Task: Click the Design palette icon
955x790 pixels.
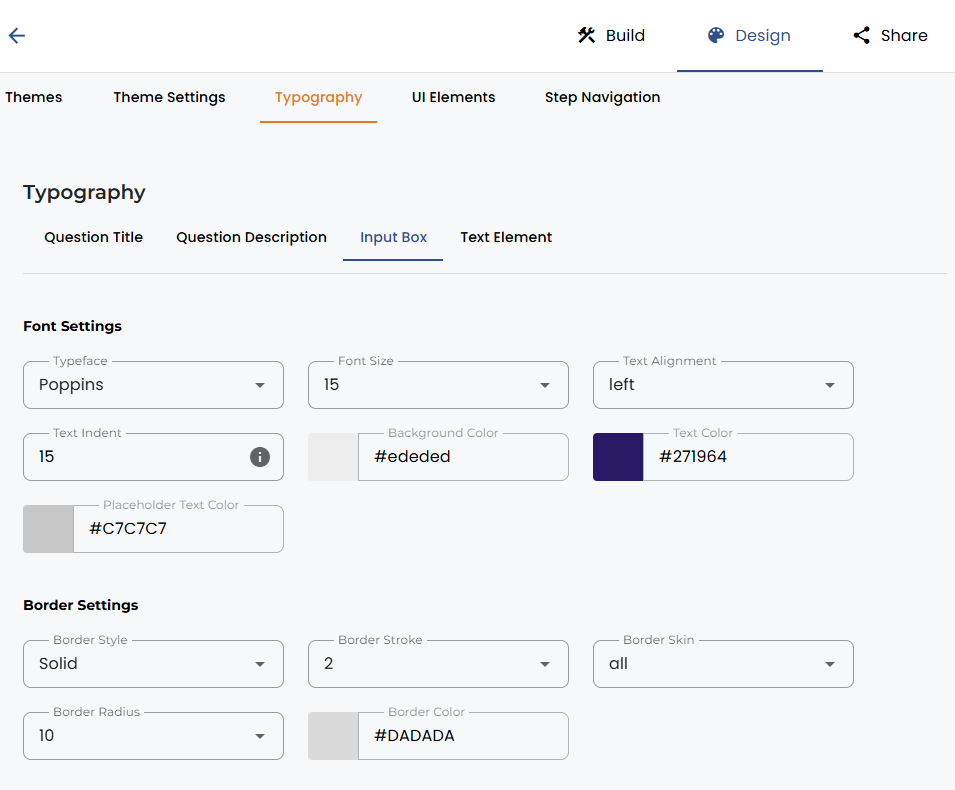Action: point(716,35)
